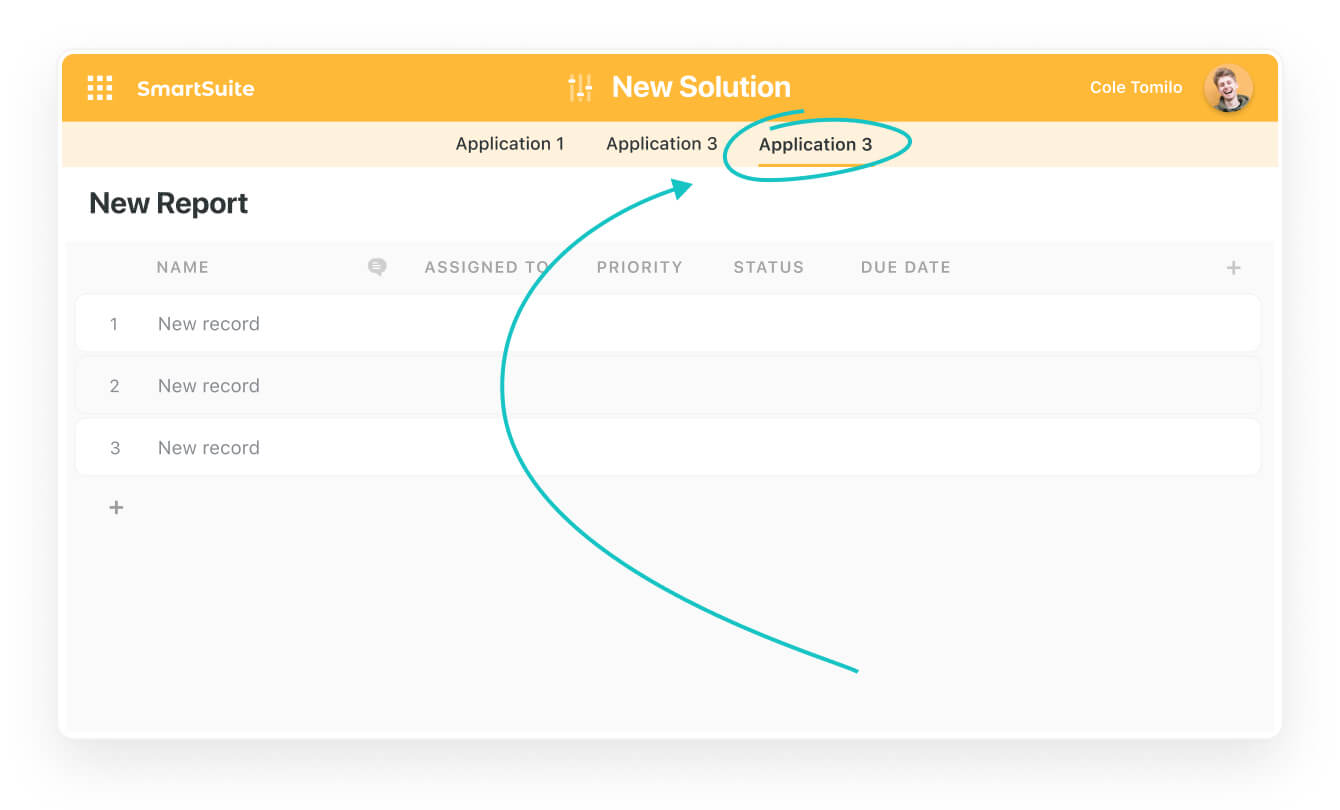Click the New Solution title
Image resolution: width=1340 pixels, height=810 pixels.
click(701, 87)
